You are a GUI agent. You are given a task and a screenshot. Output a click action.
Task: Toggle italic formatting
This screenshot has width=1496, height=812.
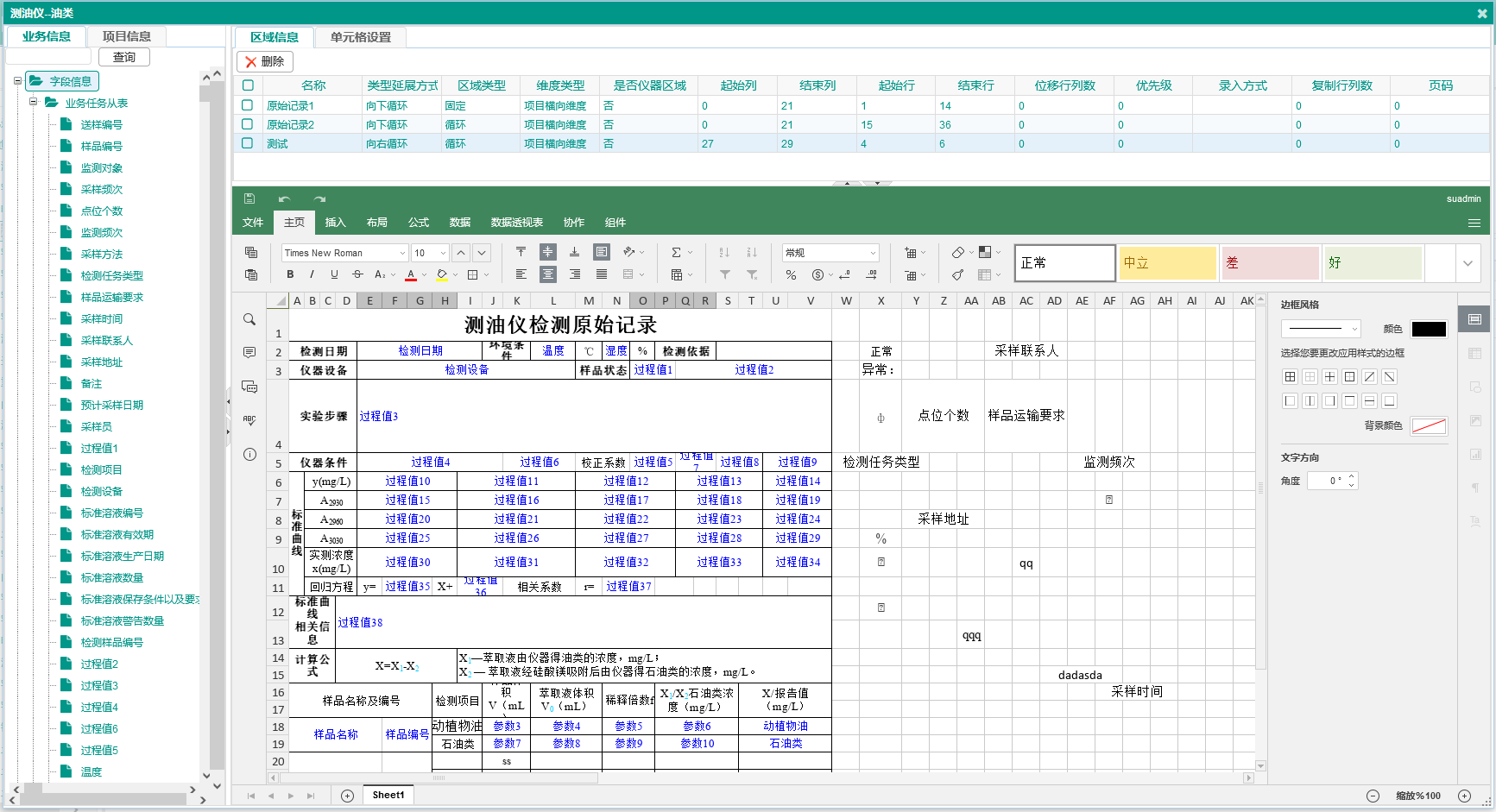[312, 274]
